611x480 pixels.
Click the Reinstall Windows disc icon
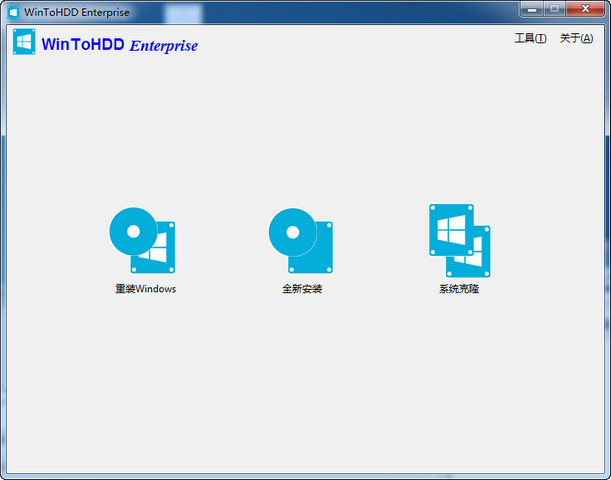pyautogui.click(x=142, y=240)
